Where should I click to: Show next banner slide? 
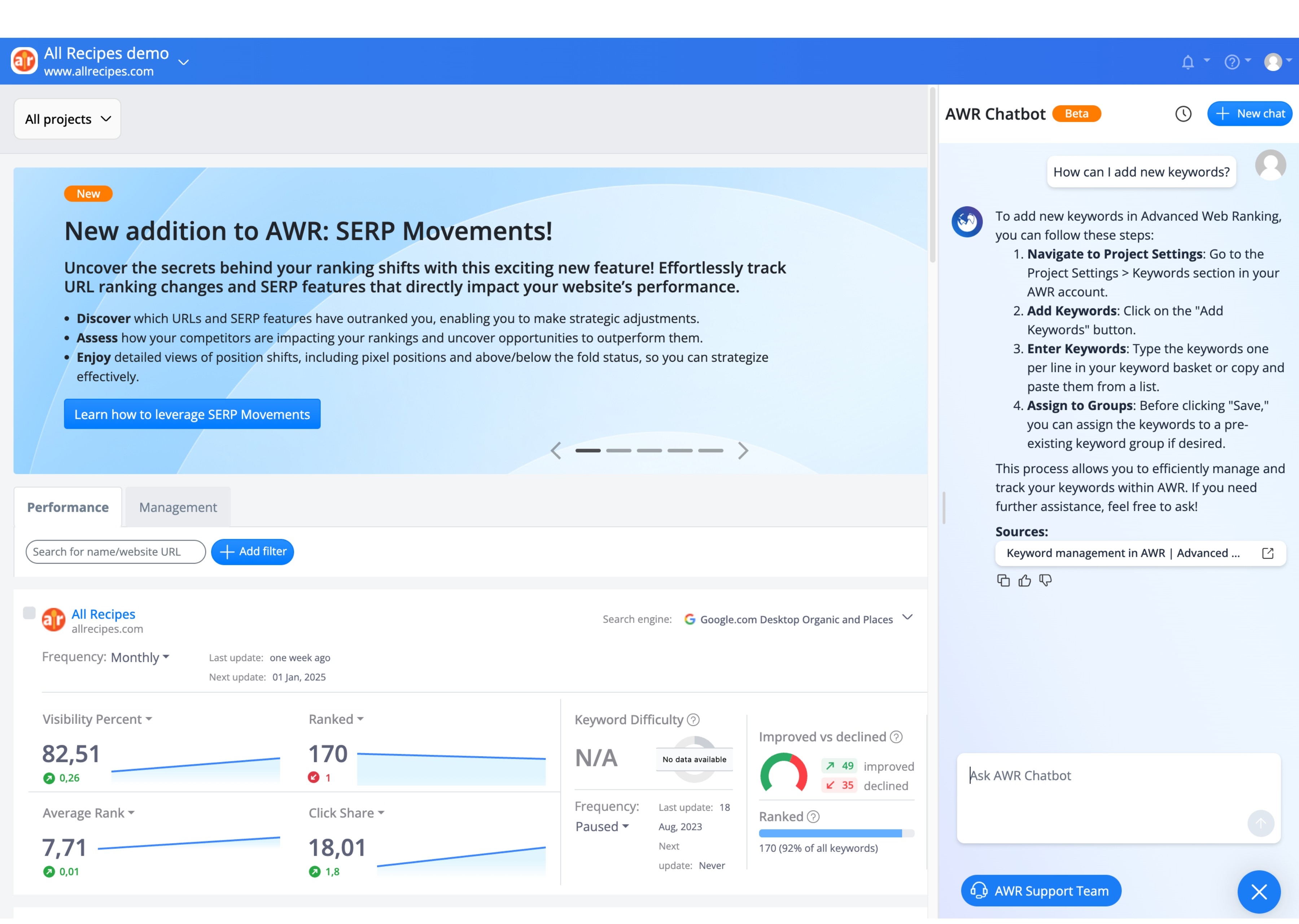click(x=743, y=450)
